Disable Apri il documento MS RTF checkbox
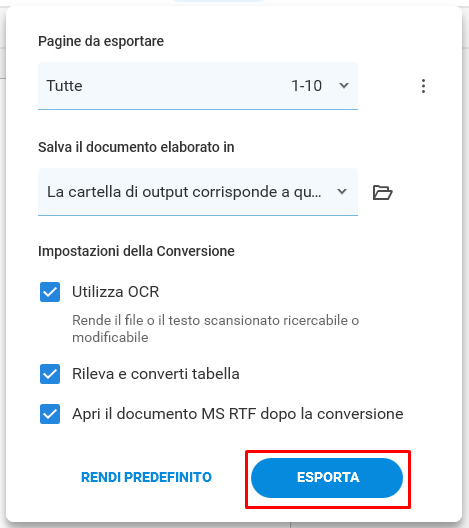The height and width of the screenshot is (528, 469). [x=50, y=414]
